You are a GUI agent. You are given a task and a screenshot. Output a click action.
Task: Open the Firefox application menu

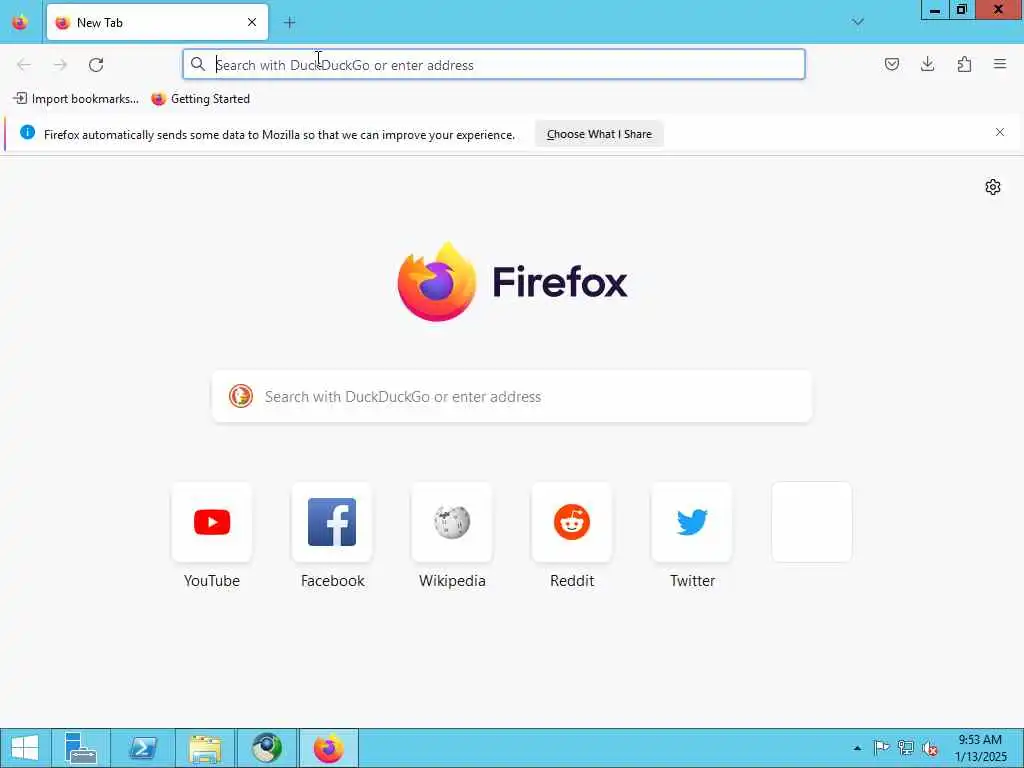(x=1000, y=64)
